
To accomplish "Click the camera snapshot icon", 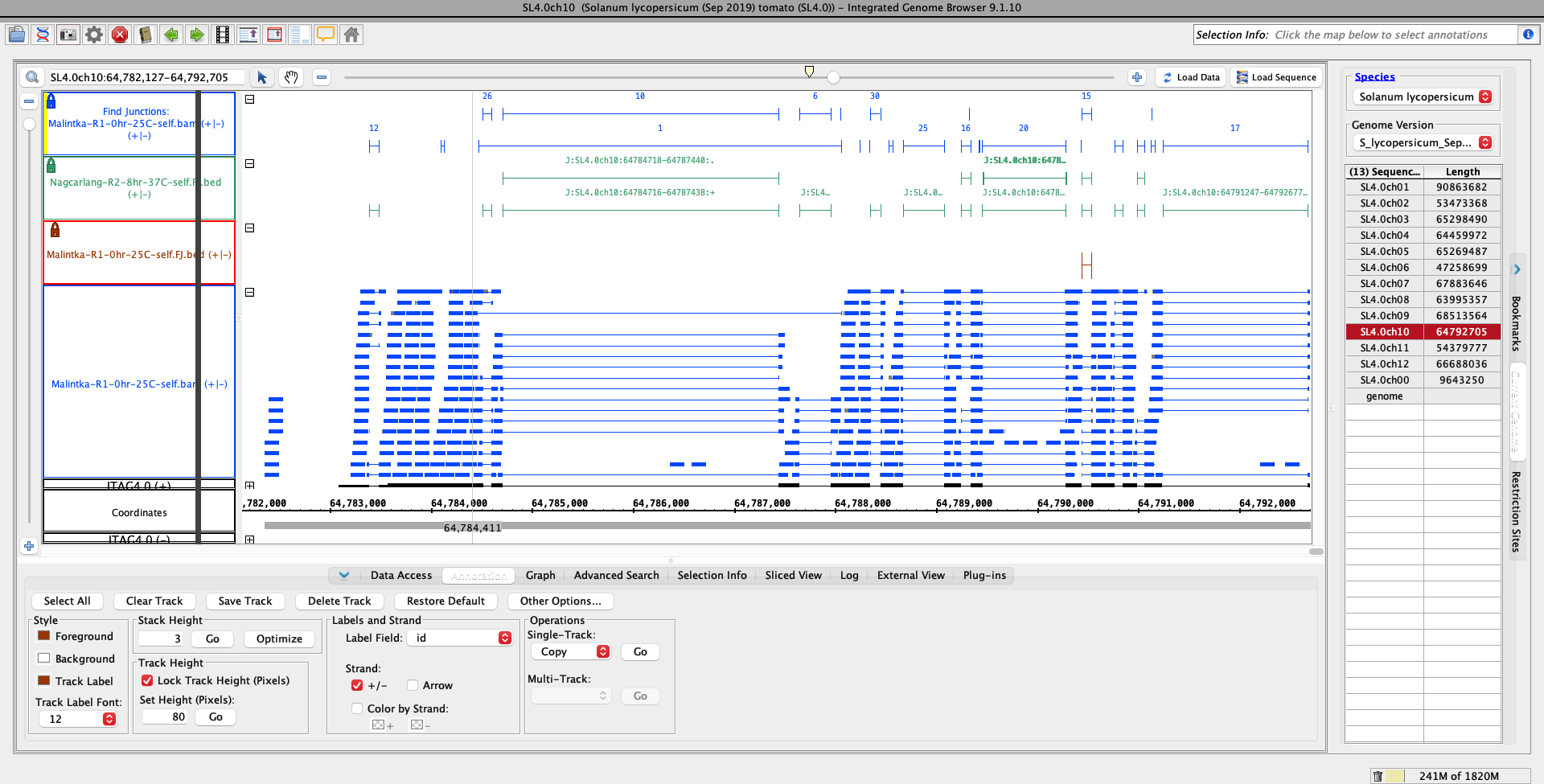I will tap(68, 35).
